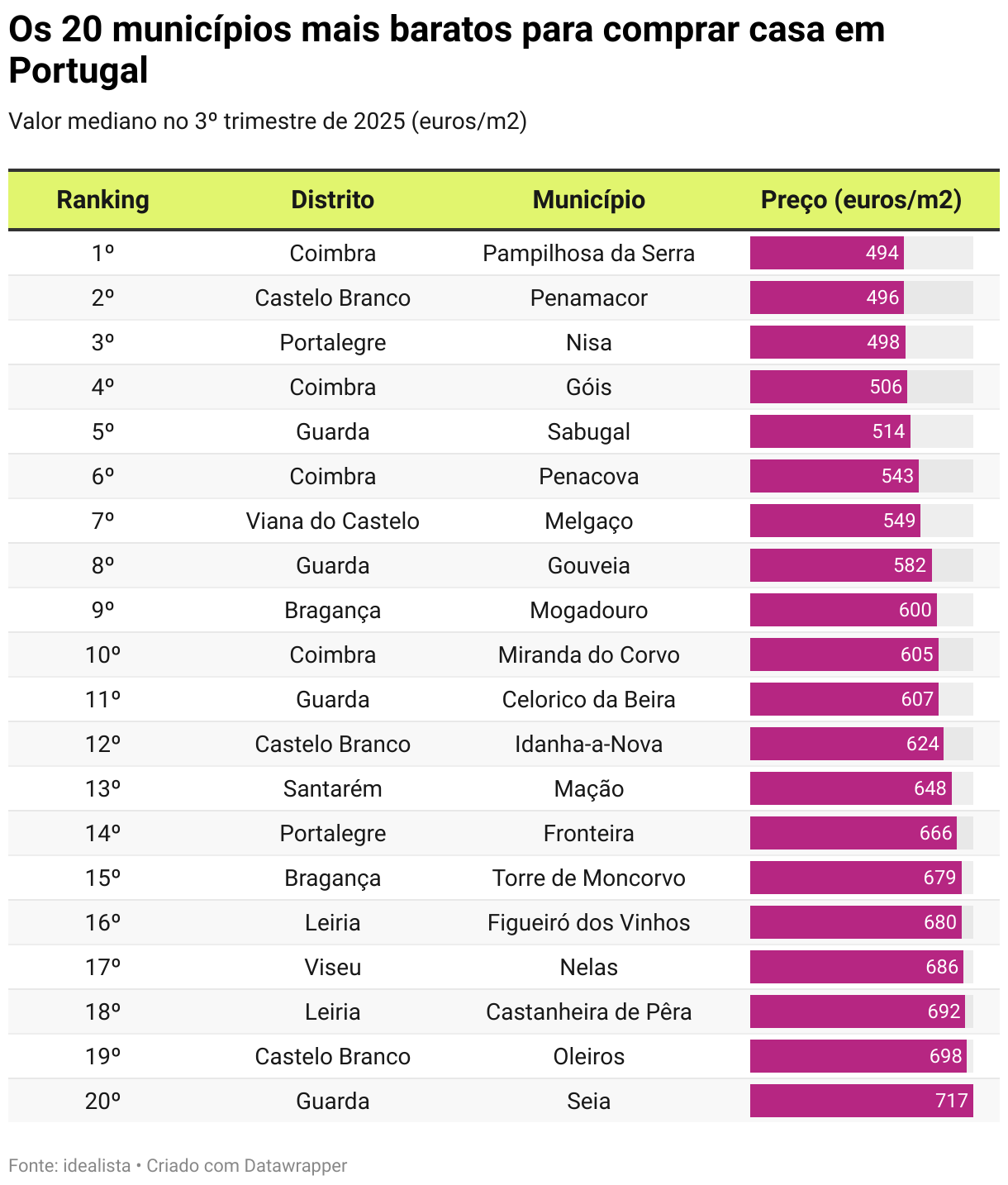Click the Ranking column header
Viewport: 1008px width, 1185px height.
(102, 200)
